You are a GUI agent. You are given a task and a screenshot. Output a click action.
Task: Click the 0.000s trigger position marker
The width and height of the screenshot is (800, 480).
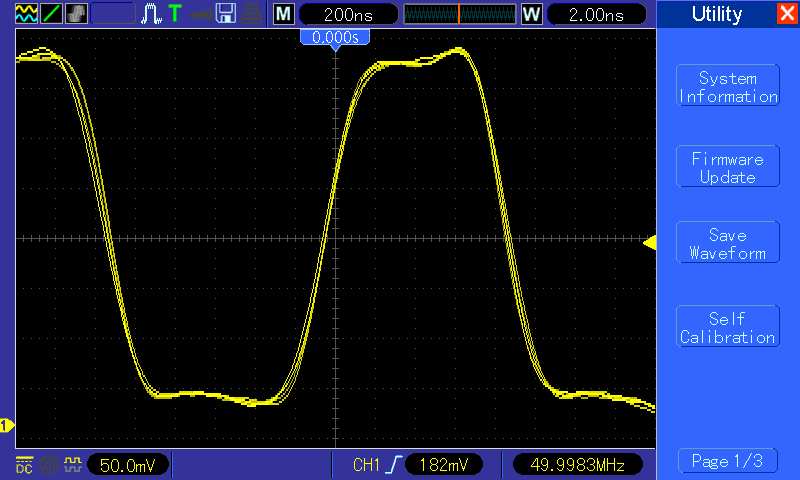[335, 38]
